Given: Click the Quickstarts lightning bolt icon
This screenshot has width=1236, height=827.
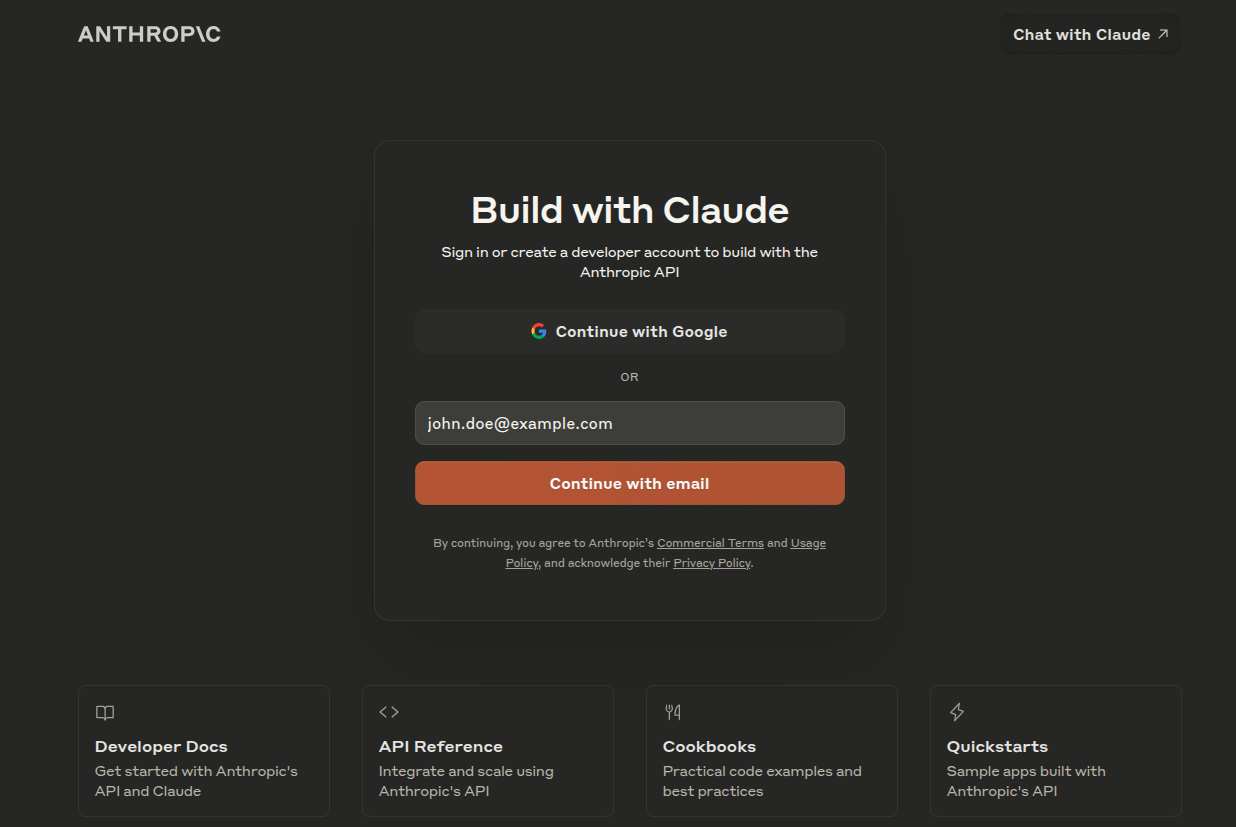Looking at the screenshot, I should [957, 711].
